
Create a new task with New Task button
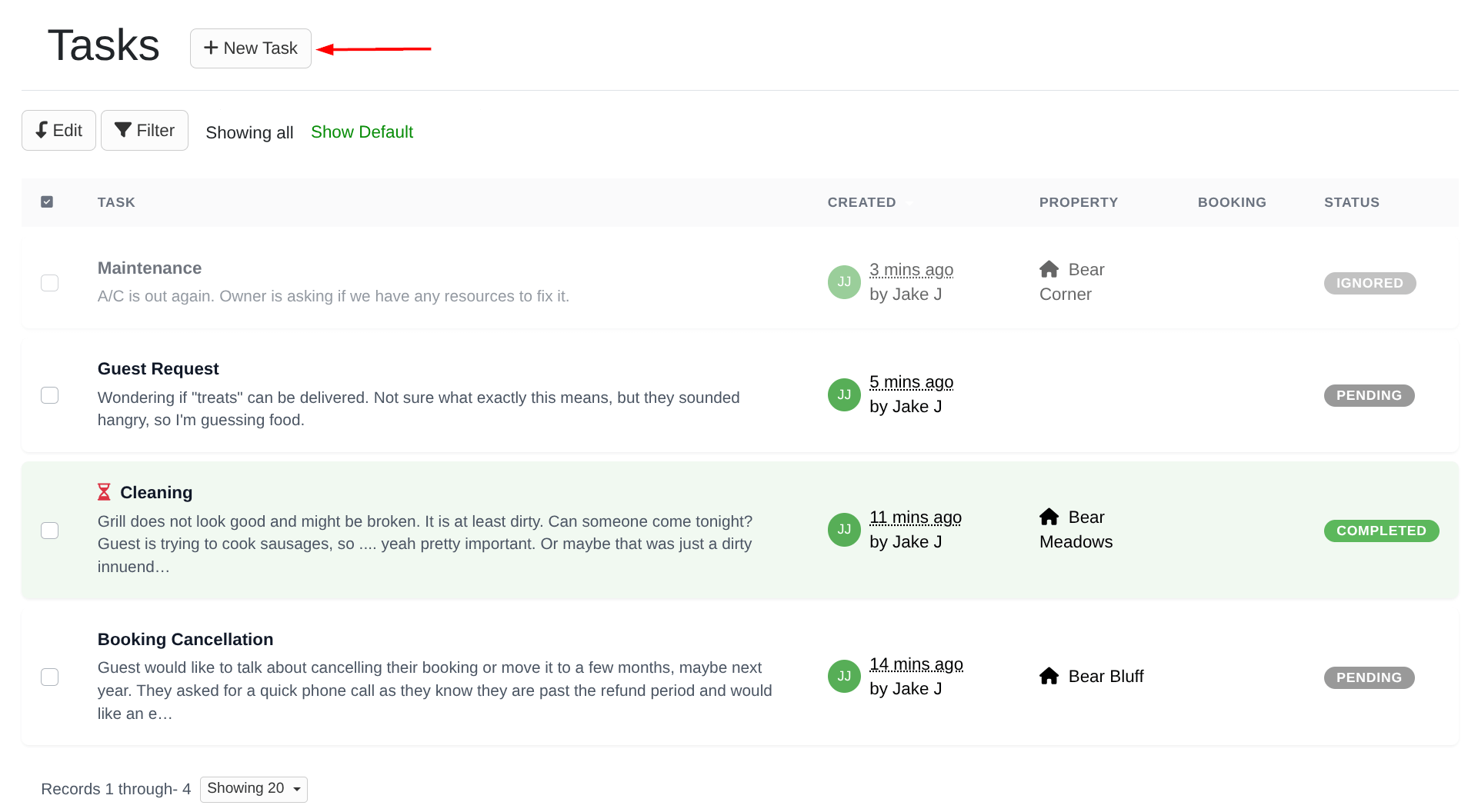click(250, 48)
